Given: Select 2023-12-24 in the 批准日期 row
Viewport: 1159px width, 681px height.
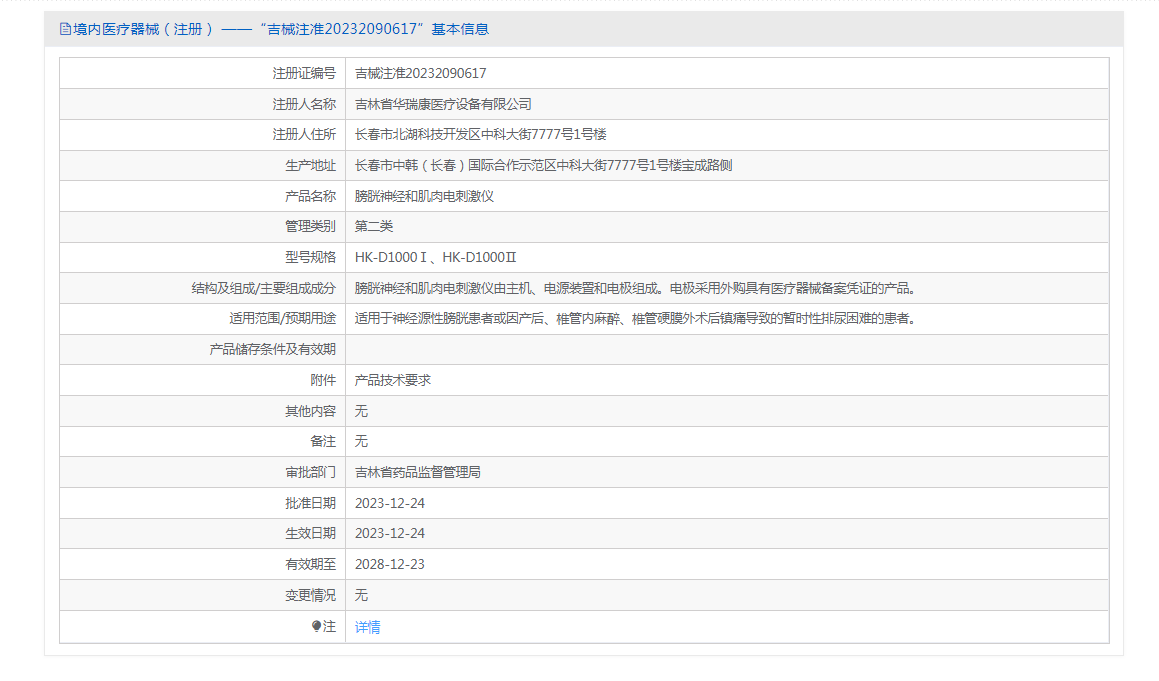Looking at the screenshot, I should coord(390,504).
